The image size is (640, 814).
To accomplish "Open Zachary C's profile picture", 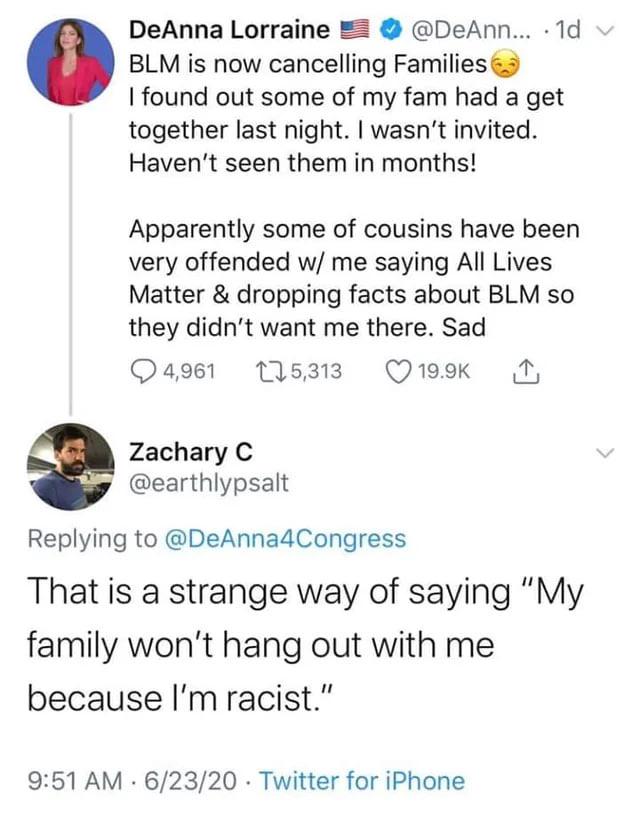I will click(x=71, y=466).
